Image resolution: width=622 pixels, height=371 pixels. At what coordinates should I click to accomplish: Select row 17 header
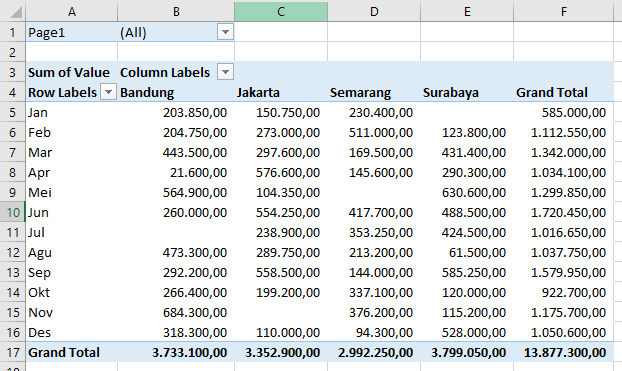(x=13, y=352)
